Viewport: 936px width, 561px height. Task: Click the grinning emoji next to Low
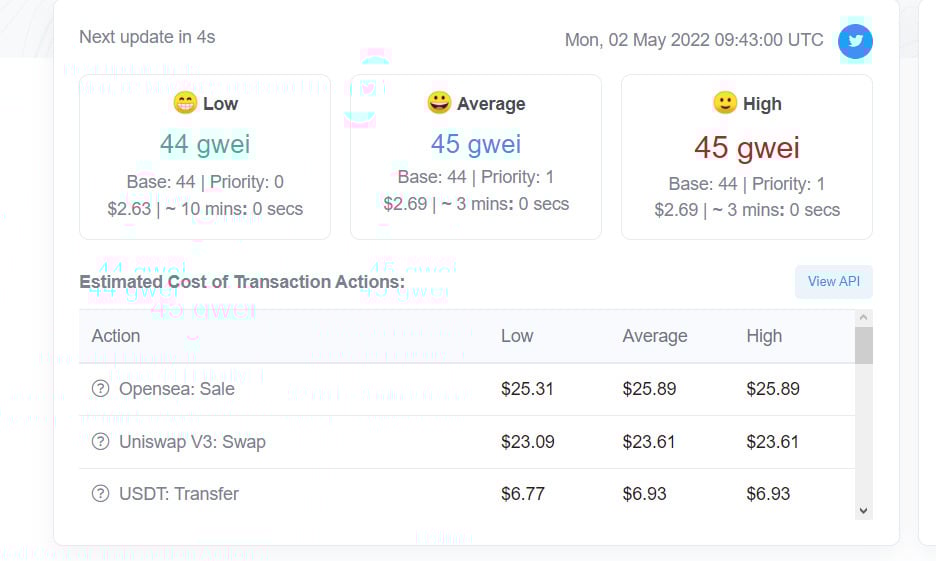pyautogui.click(x=185, y=103)
